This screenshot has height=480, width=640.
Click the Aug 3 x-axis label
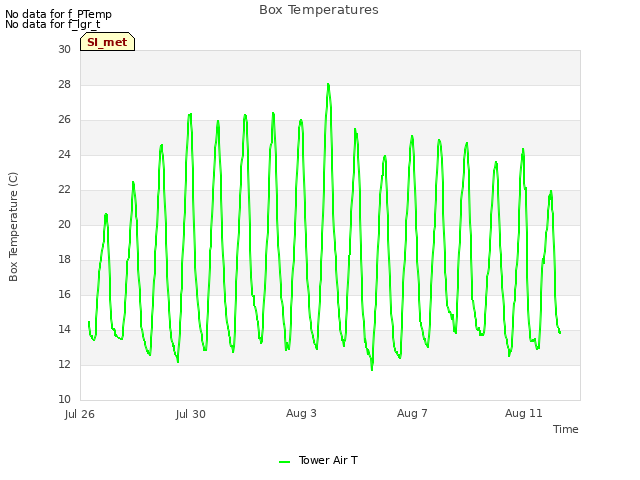point(301,413)
